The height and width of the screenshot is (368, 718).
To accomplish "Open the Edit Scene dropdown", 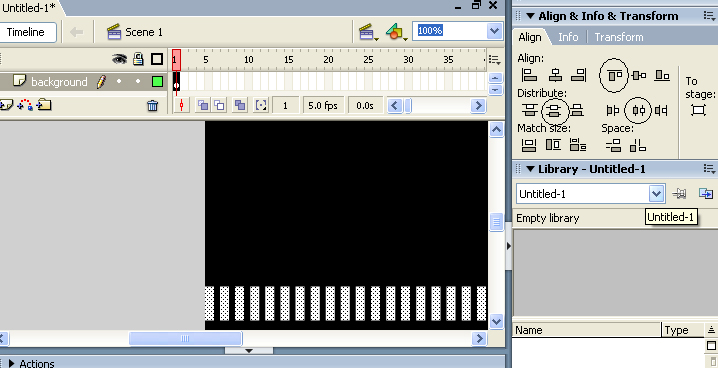I will [369, 32].
